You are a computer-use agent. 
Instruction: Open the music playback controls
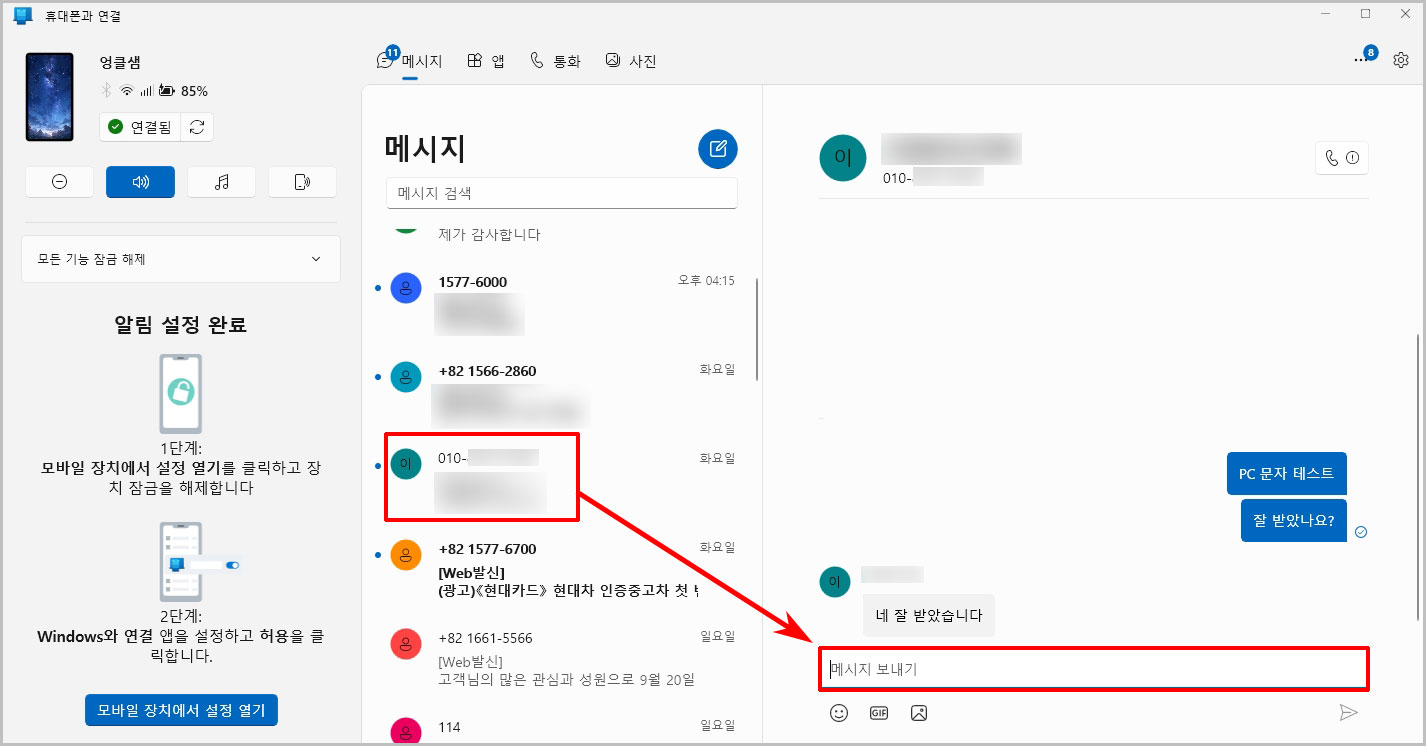click(221, 181)
